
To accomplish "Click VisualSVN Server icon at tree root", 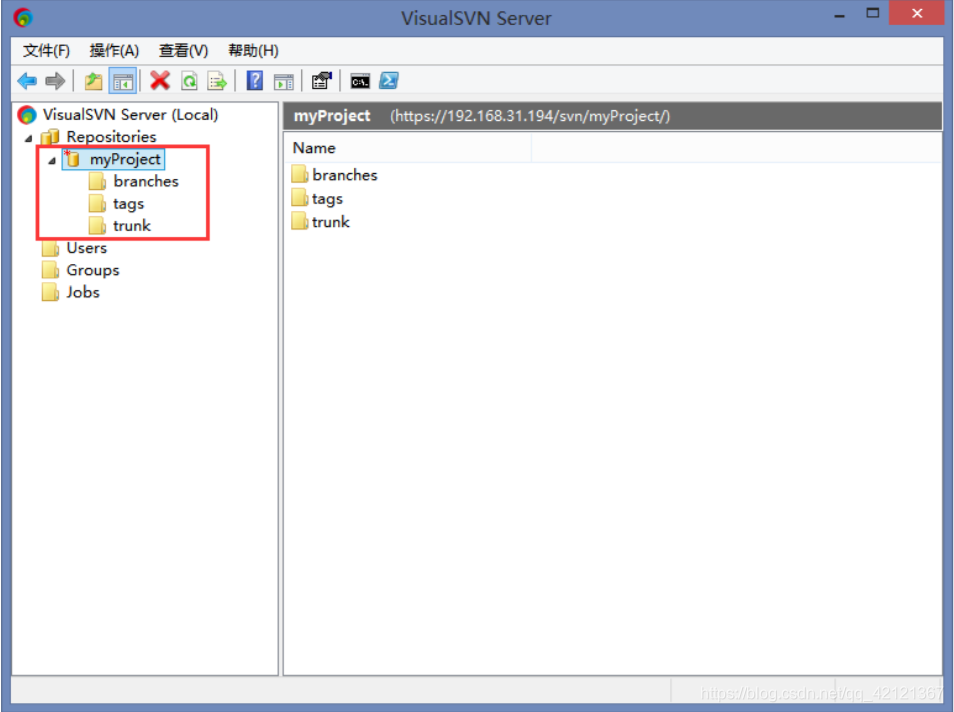I will [27, 114].
